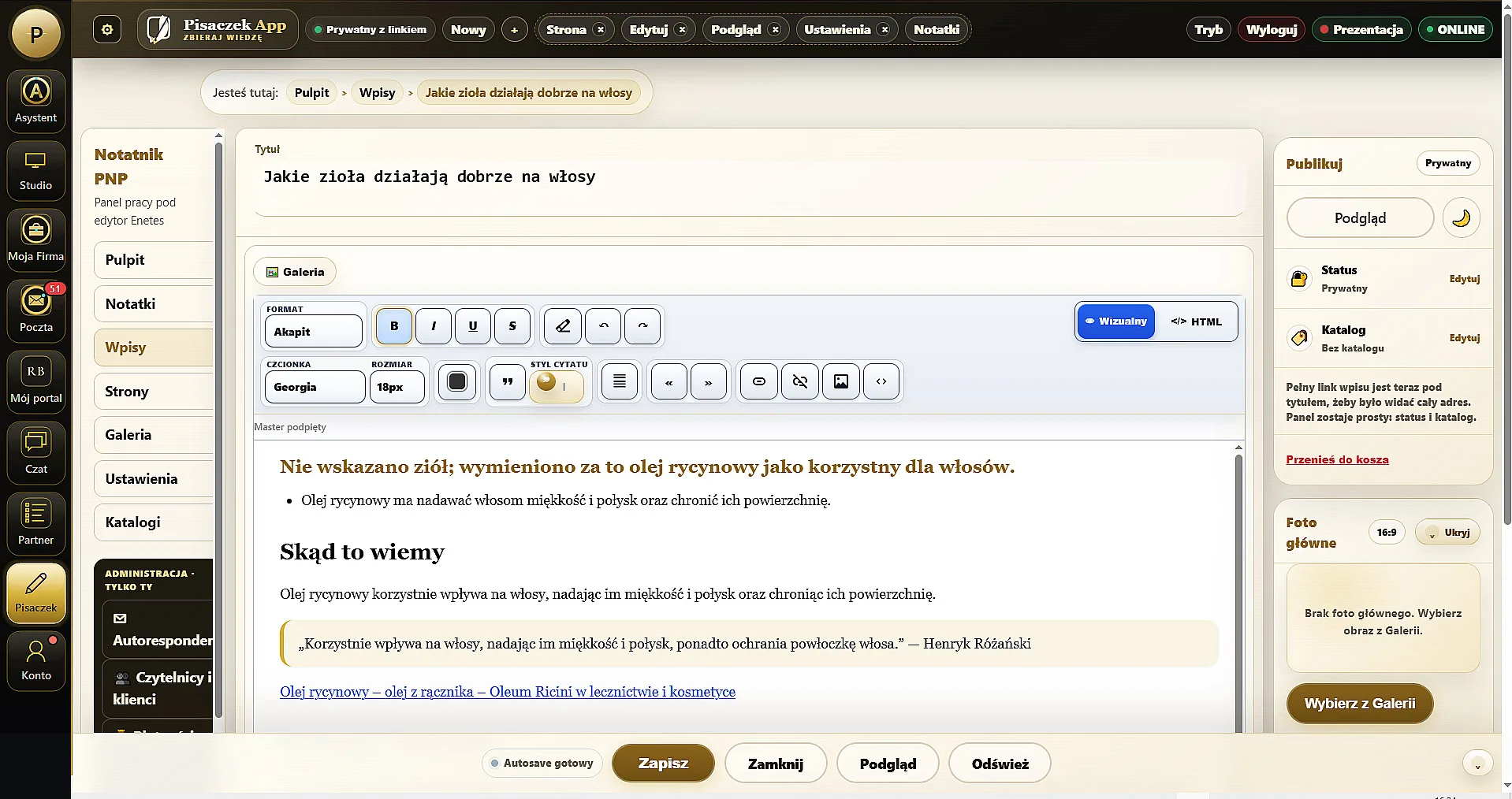Open the Format Akapit dropdown
The image size is (1512, 799).
tap(314, 332)
